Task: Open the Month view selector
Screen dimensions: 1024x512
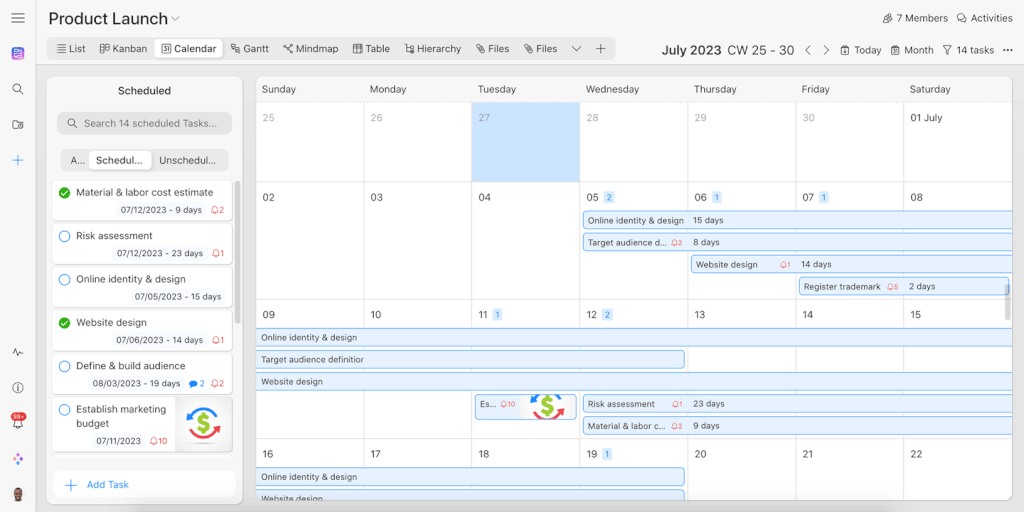Action: pos(912,50)
